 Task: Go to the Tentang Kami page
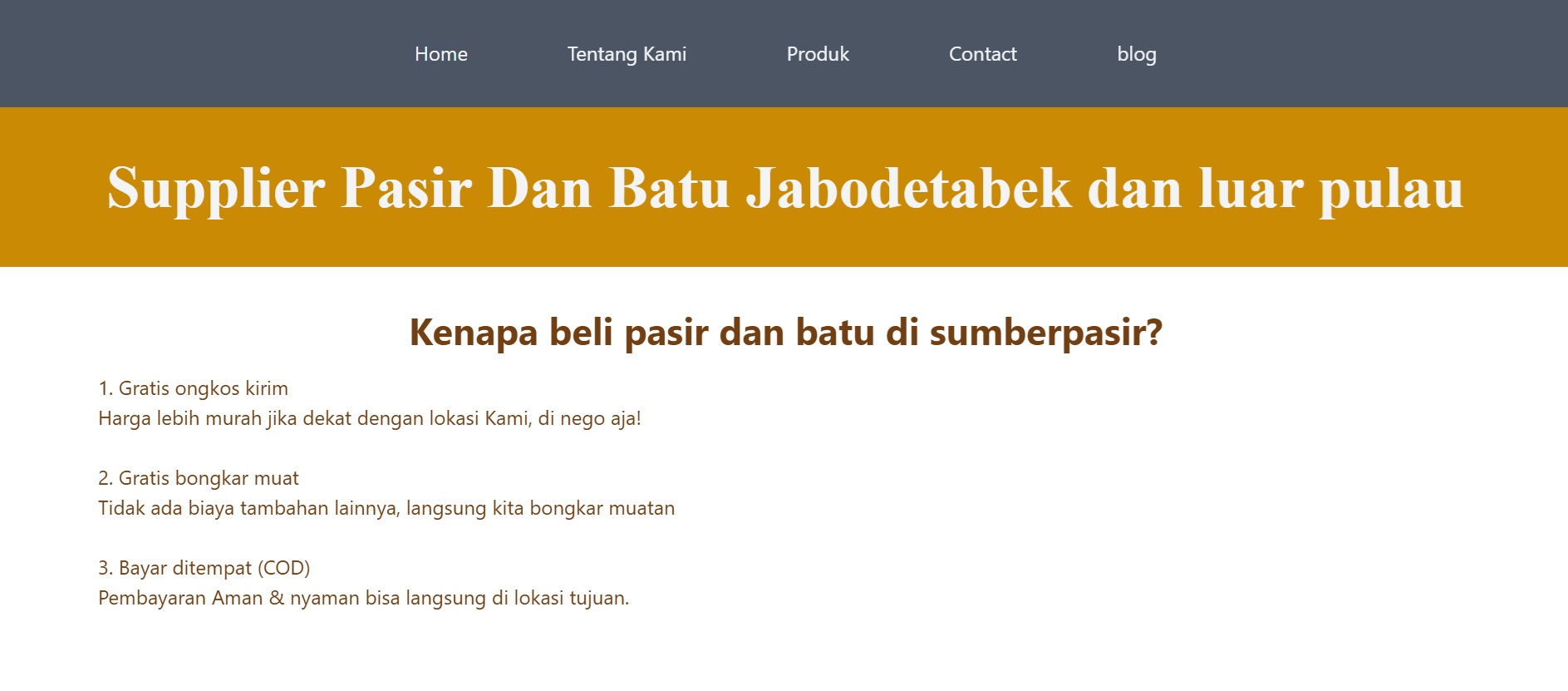point(627,54)
